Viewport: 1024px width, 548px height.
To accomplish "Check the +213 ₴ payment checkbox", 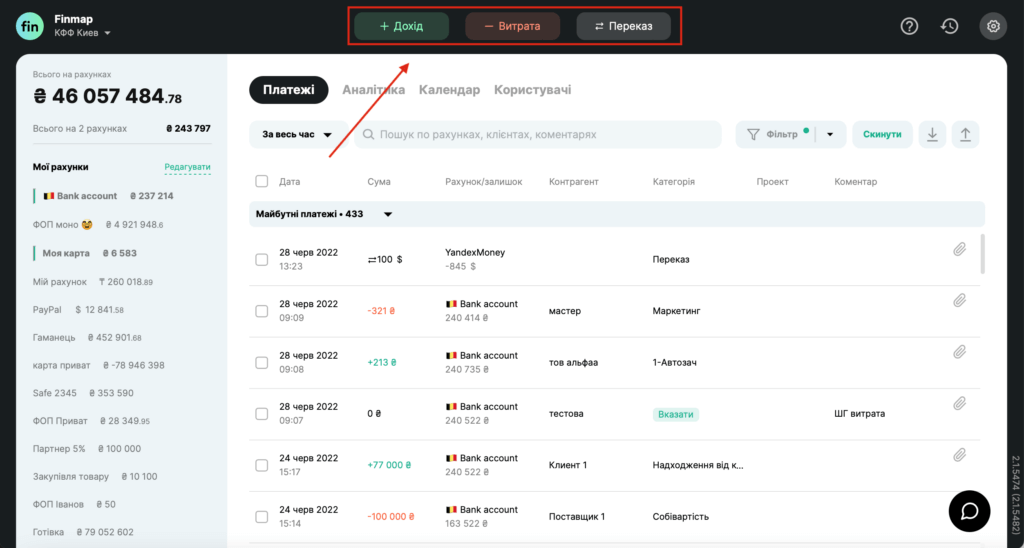I will (262, 363).
